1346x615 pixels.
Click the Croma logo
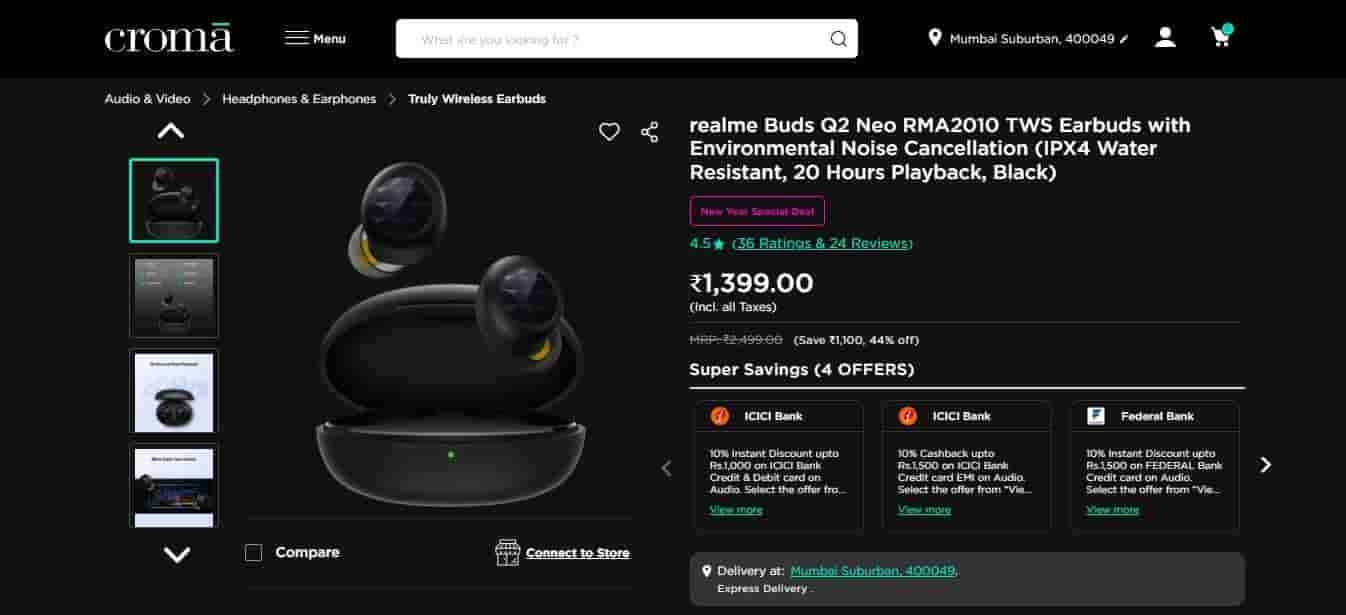pos(167,38)
